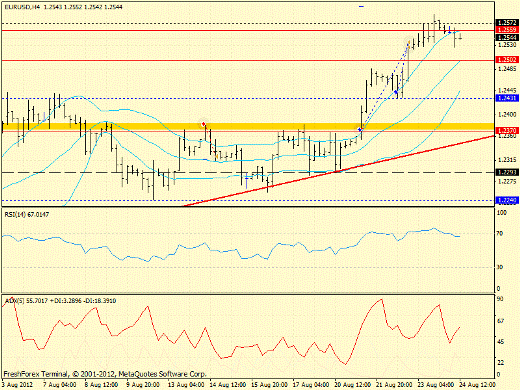Click the 8 Aug 12:00 time label
Screen dimensions: 520x390
tap(101, 385)
